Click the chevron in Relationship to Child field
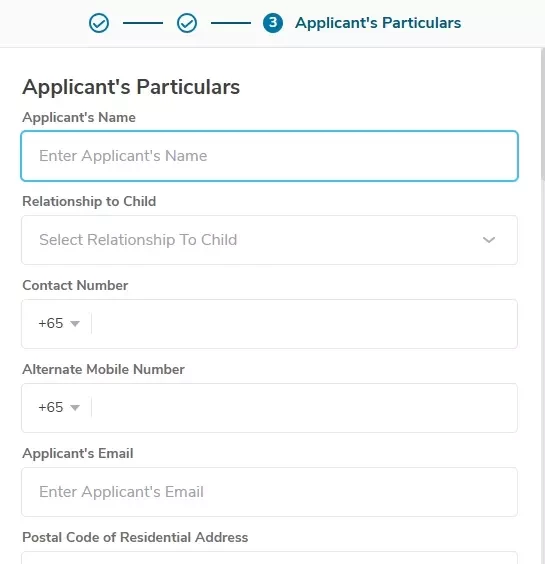The height and width of the screenshot is (564, 545). (x=489, y=240)
